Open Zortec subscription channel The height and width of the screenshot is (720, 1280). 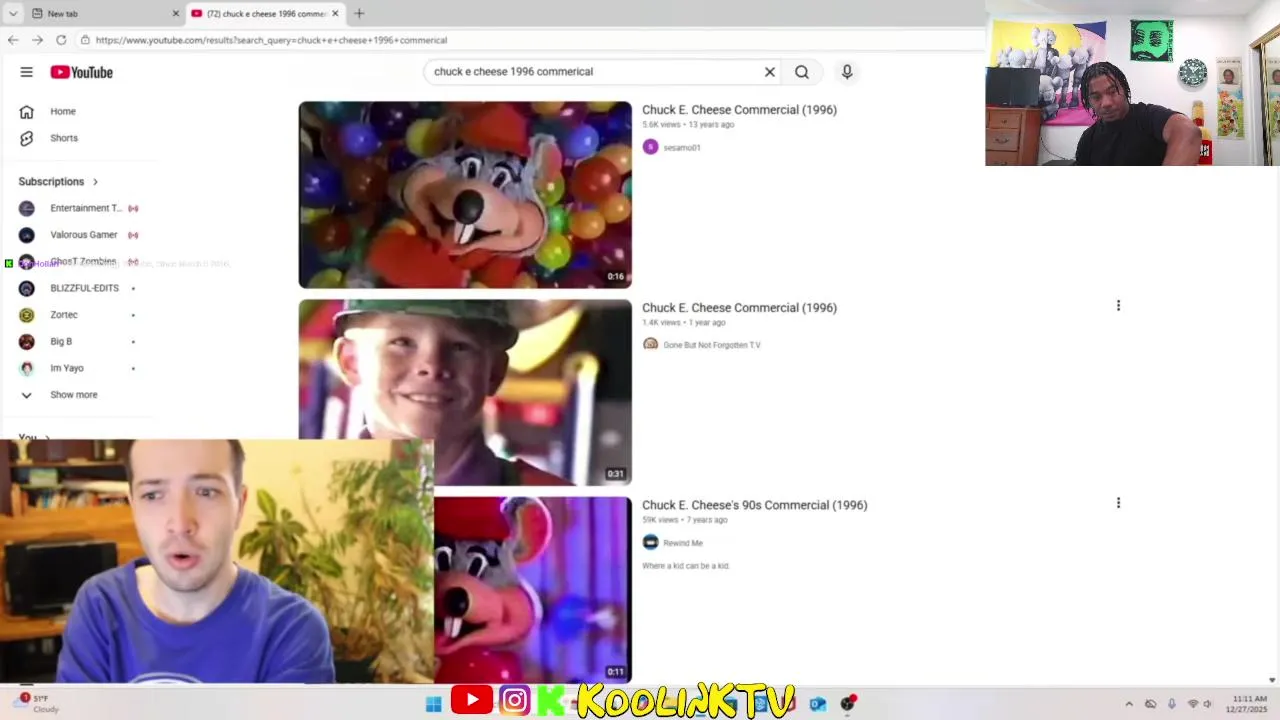pos(64,315)
